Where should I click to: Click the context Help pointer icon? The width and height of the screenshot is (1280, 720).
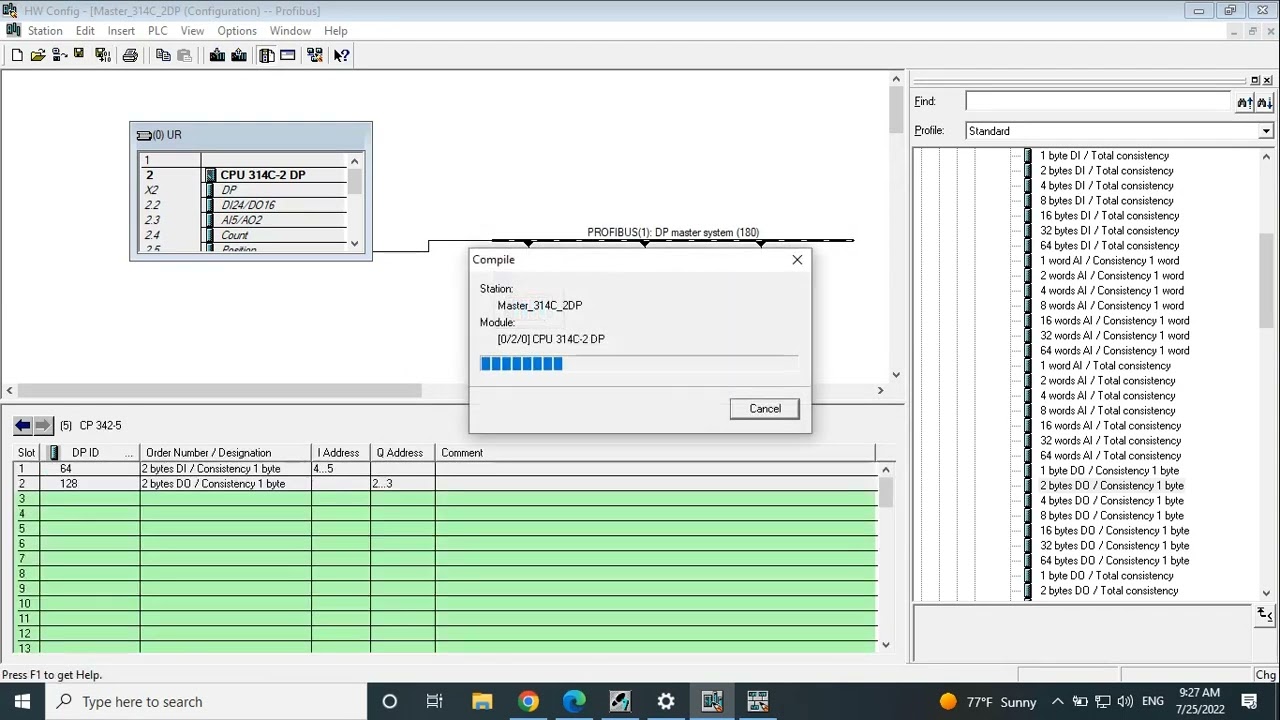342,55
